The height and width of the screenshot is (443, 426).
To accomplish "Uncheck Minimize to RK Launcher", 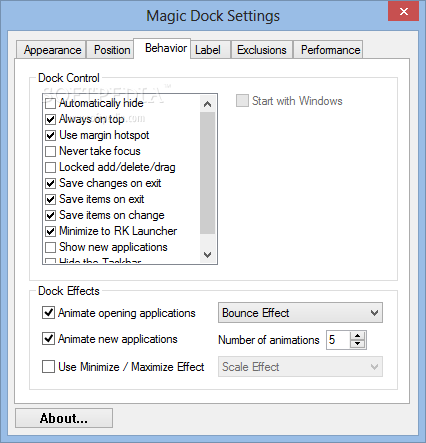I will [x=50, y=231].
